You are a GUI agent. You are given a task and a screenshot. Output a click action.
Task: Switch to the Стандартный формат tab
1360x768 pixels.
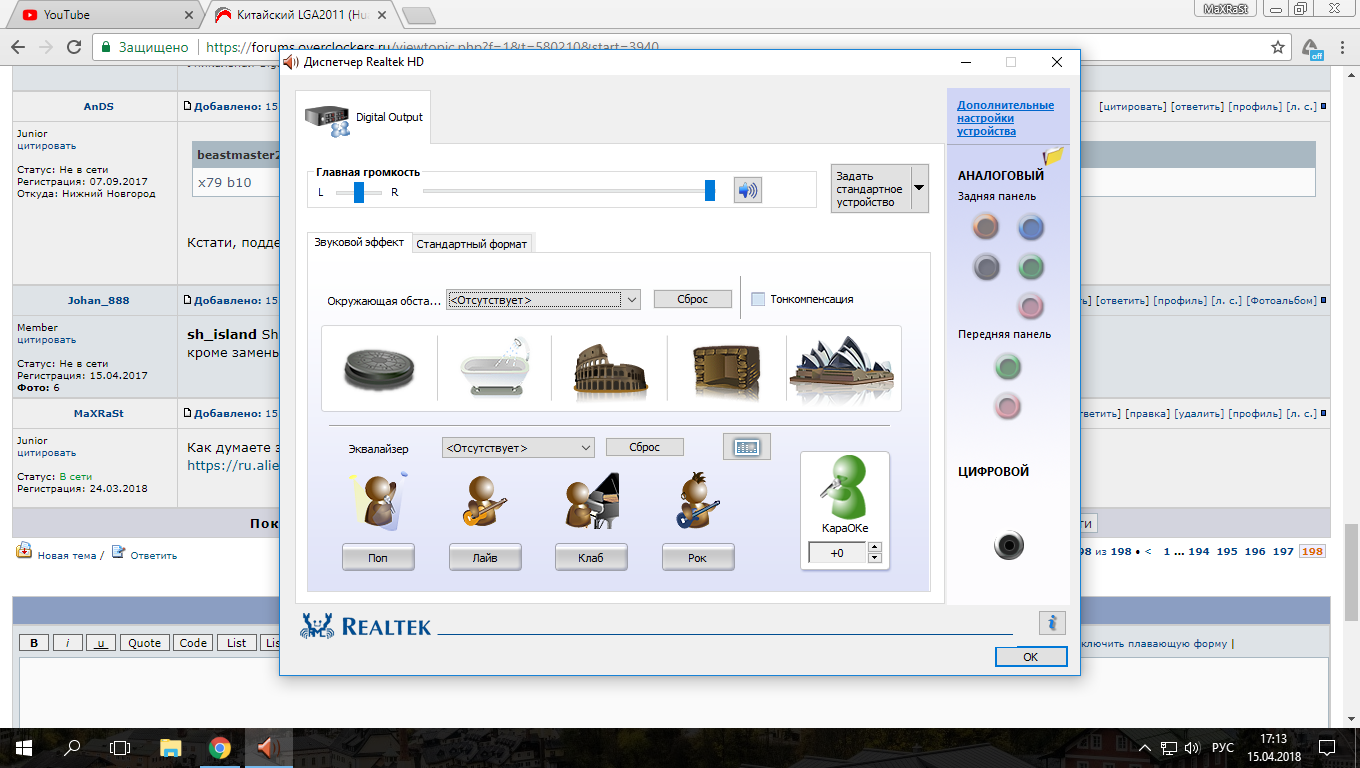(x=471, y=243)
